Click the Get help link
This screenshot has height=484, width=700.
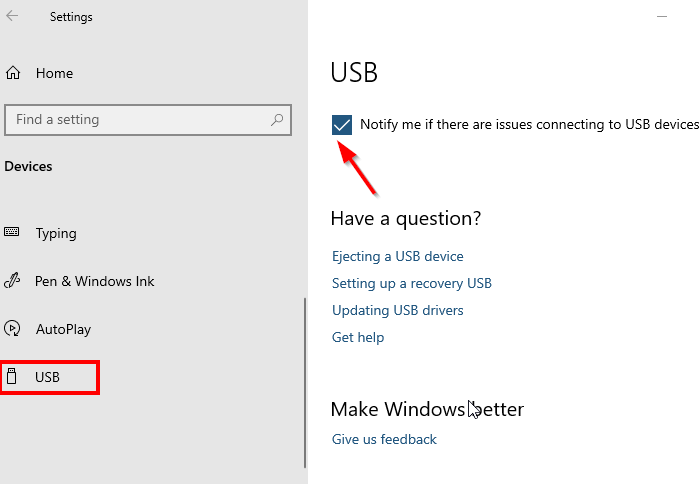(x=357, y=337)
